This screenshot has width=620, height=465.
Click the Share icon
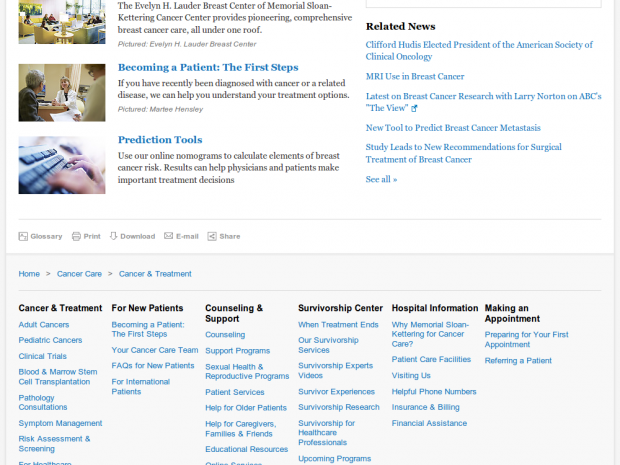(x=212, y=236)
